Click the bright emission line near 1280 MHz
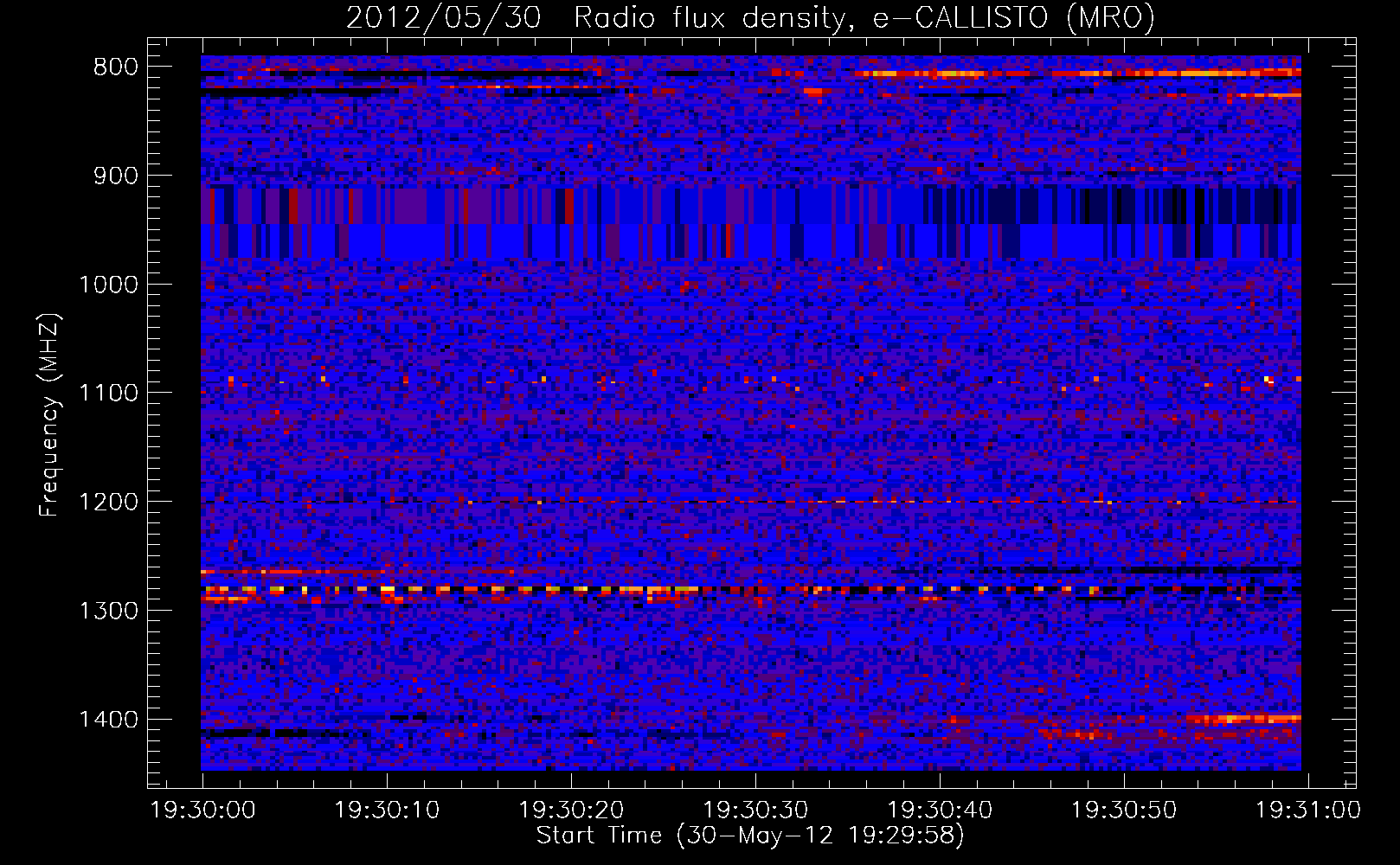 [x=751, y=589]
